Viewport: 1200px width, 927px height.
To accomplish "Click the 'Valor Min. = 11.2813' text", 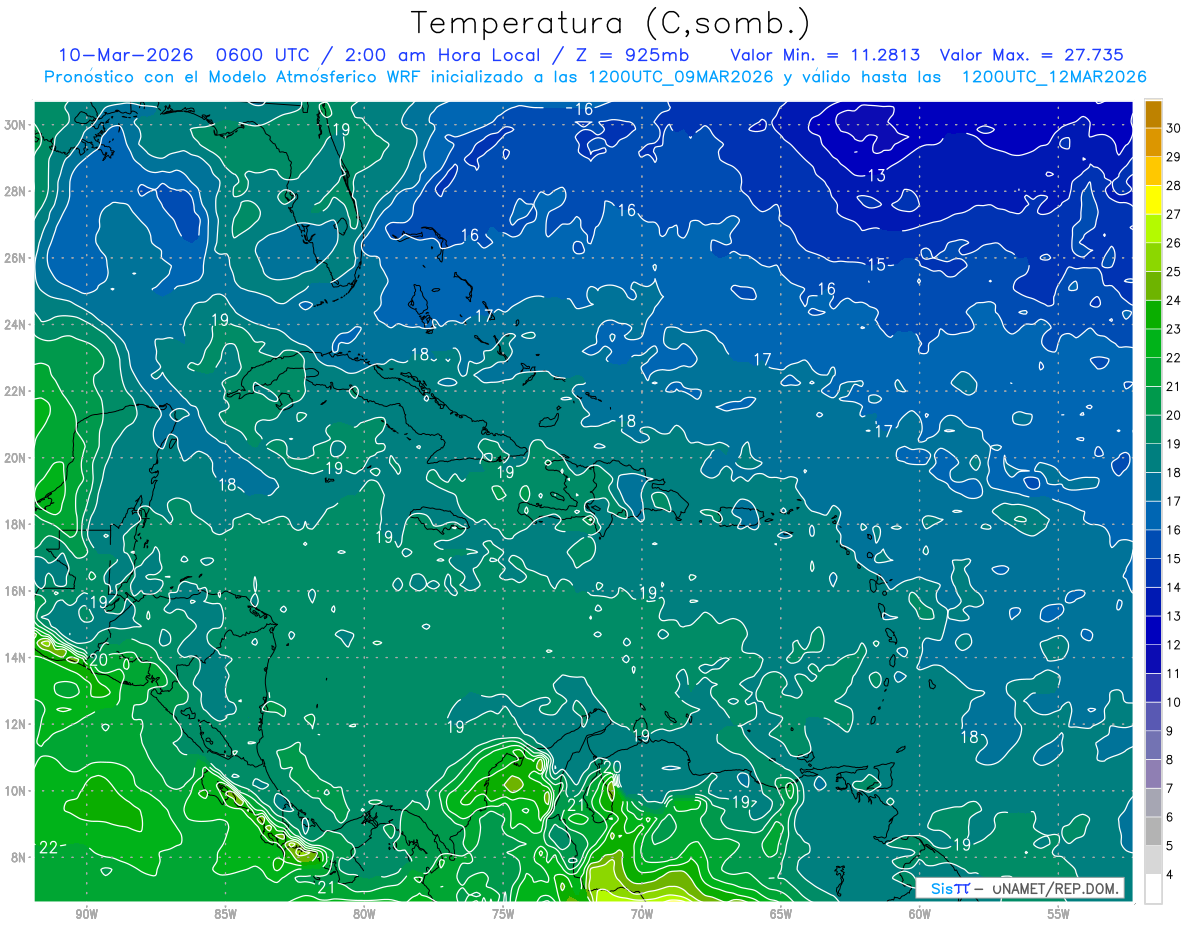I will 826,55.
